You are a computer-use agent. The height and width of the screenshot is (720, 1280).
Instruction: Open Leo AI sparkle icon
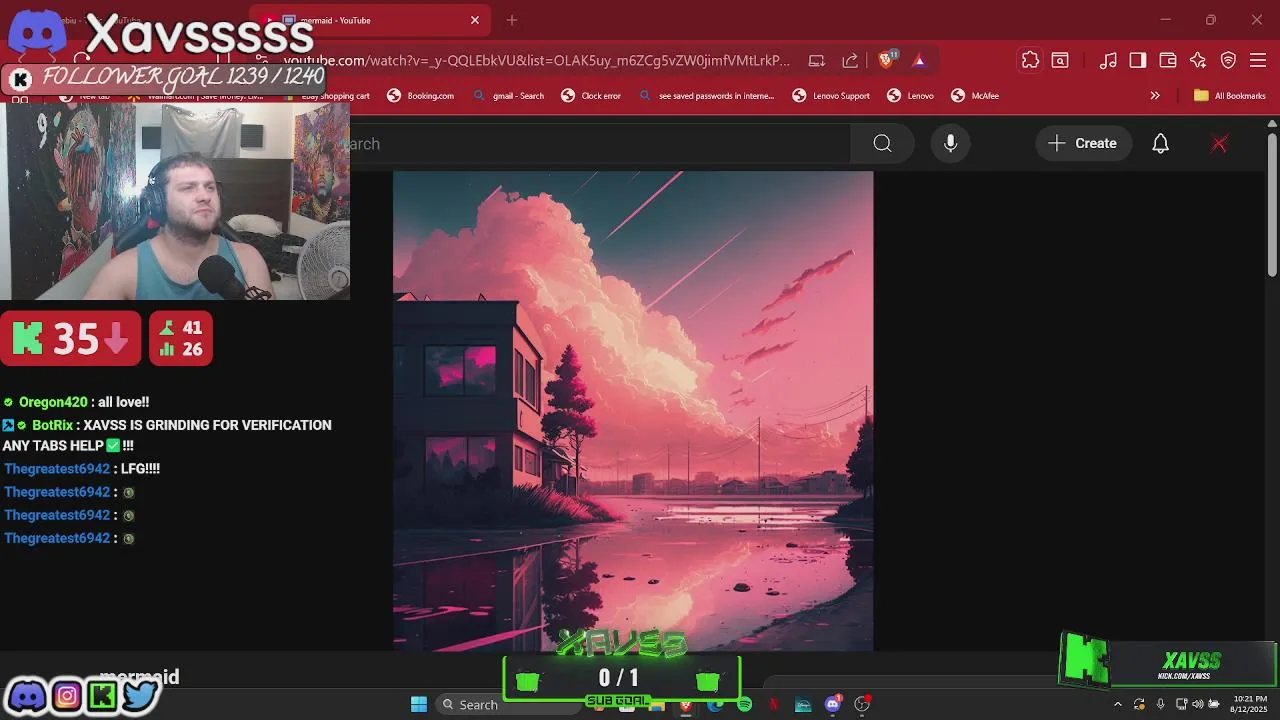click(x=1198, y=60)
